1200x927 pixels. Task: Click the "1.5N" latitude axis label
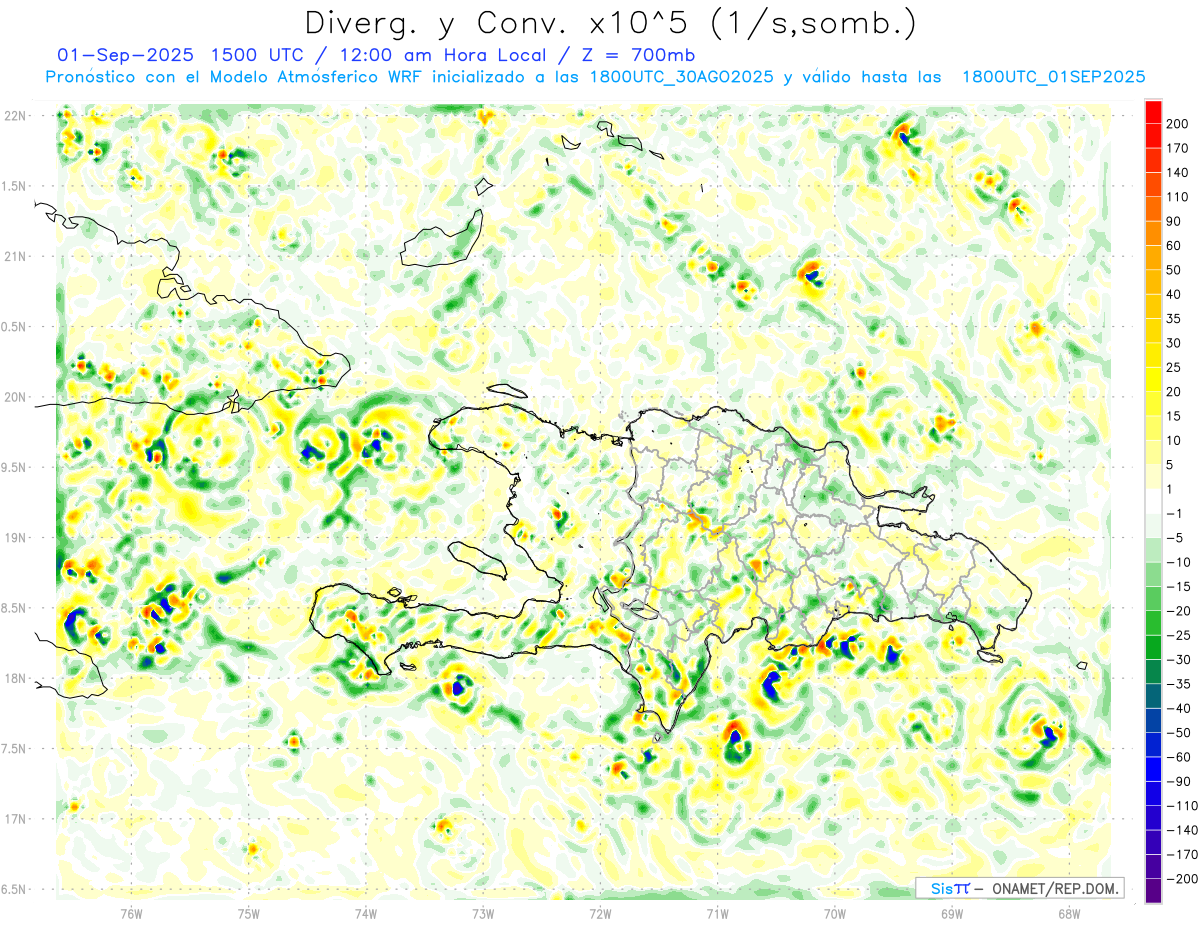15,186
